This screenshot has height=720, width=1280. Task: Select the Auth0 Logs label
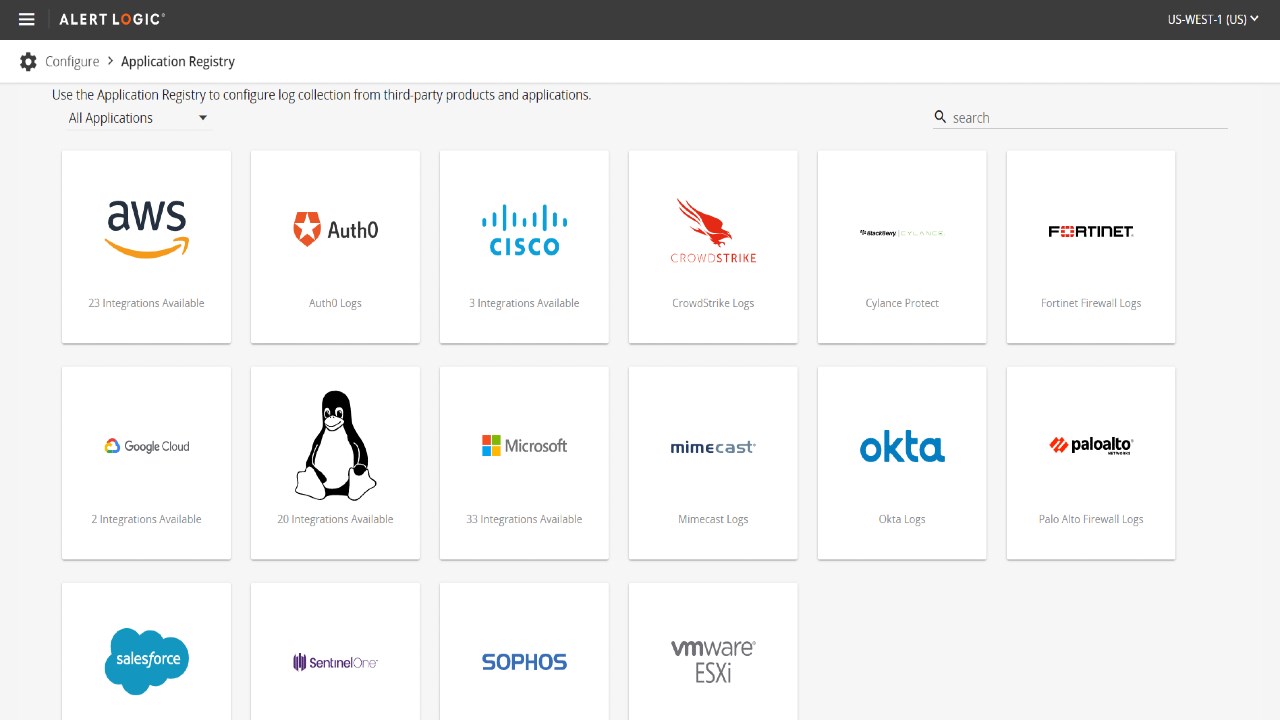pyautogui.click(x=336, y=303)
